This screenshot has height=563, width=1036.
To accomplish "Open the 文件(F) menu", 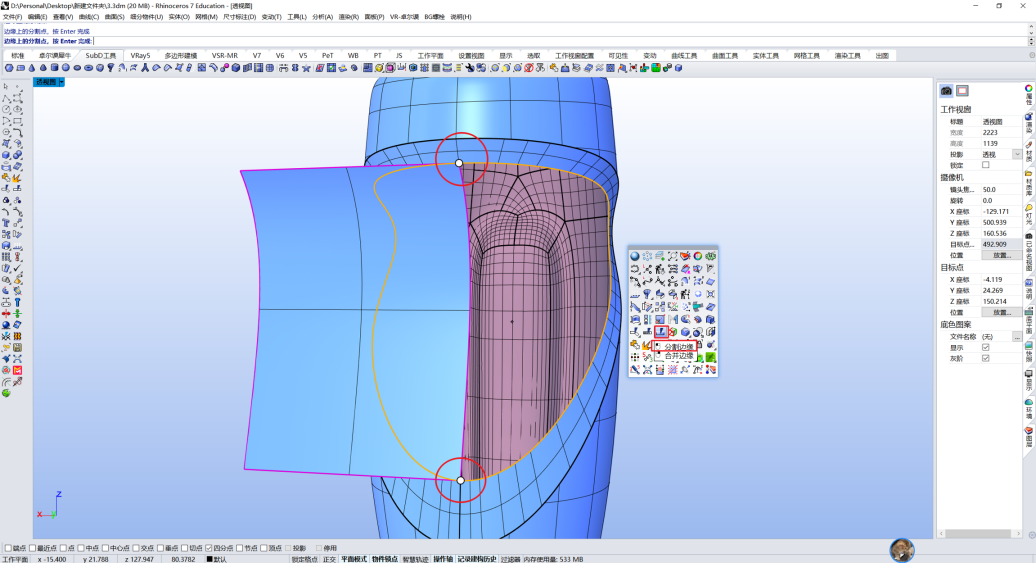I will (13, 17).
